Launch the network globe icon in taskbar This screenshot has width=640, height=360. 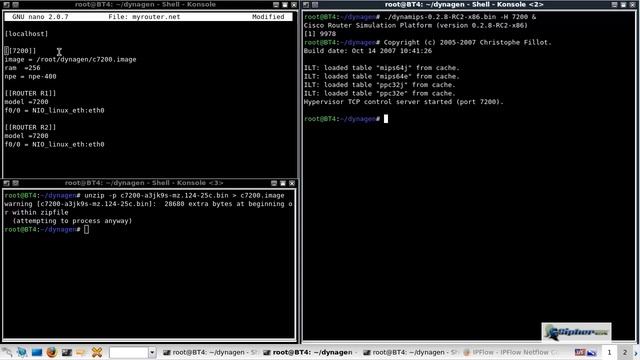coord(22,352)
